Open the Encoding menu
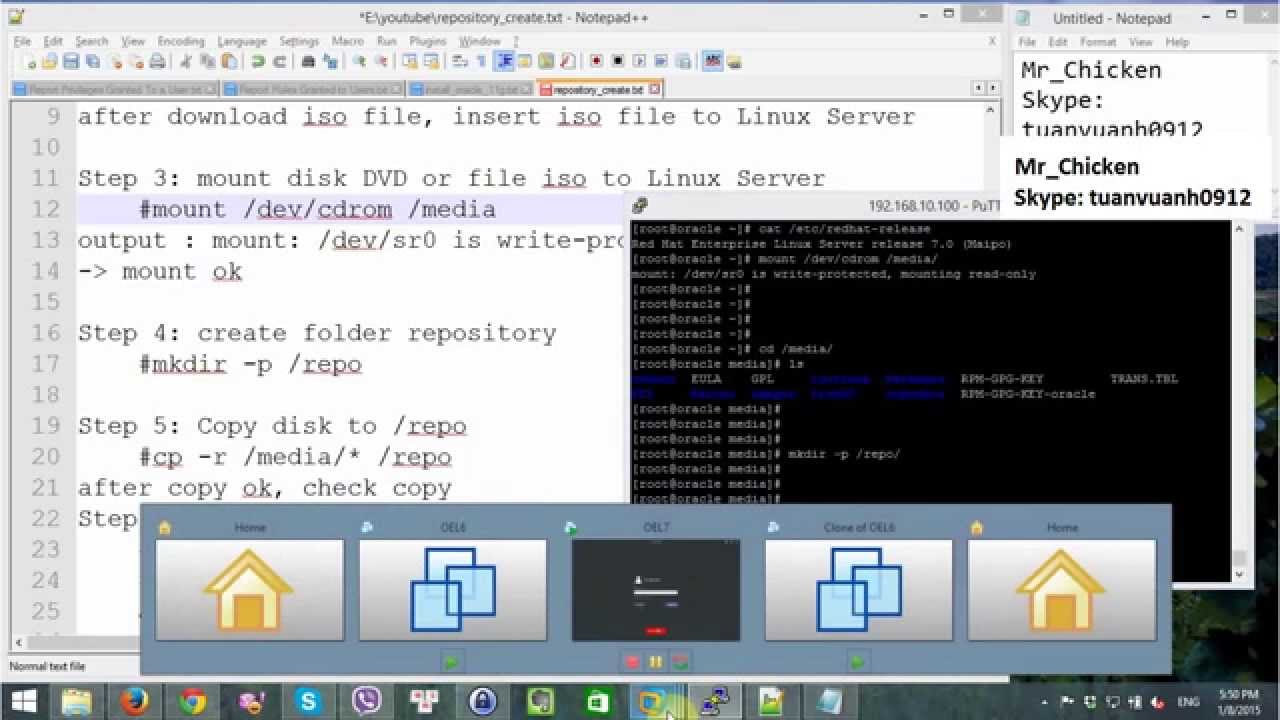1280x720 pixels. 181,41
